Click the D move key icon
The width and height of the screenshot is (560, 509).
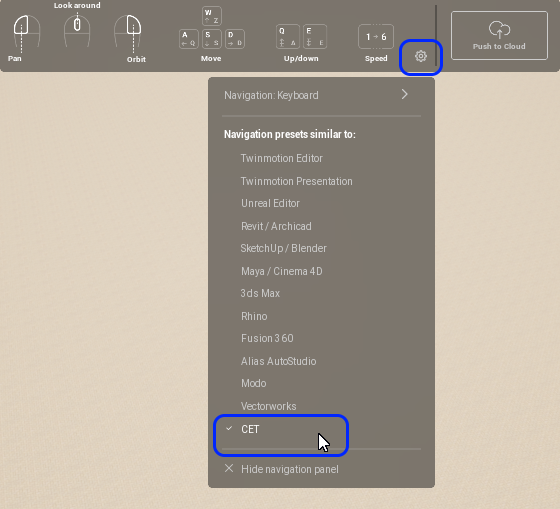click(235, 39)
